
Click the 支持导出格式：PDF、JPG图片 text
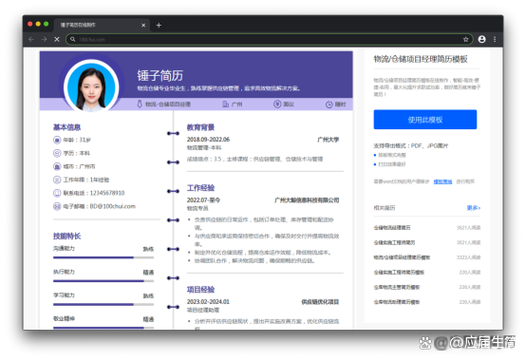[411, 146]
